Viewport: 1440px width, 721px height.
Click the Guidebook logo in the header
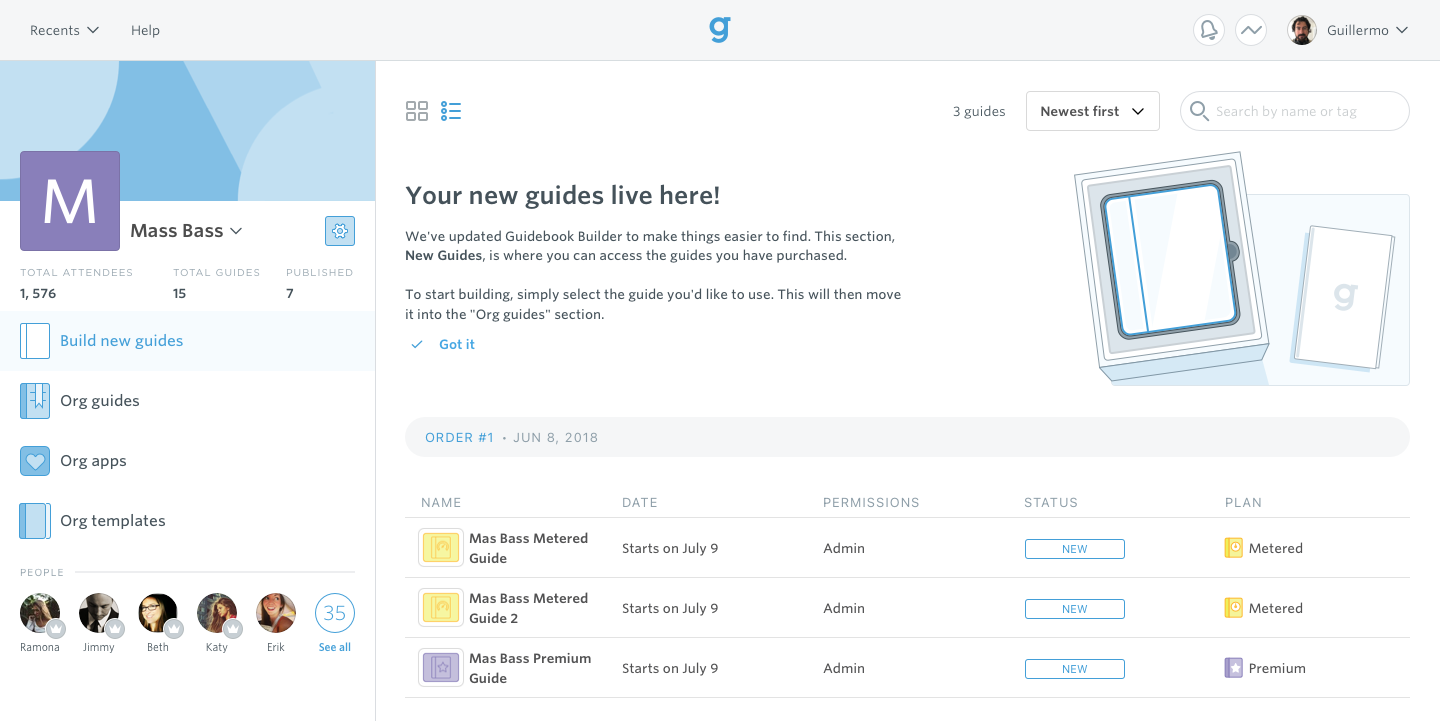pos(720,30)
